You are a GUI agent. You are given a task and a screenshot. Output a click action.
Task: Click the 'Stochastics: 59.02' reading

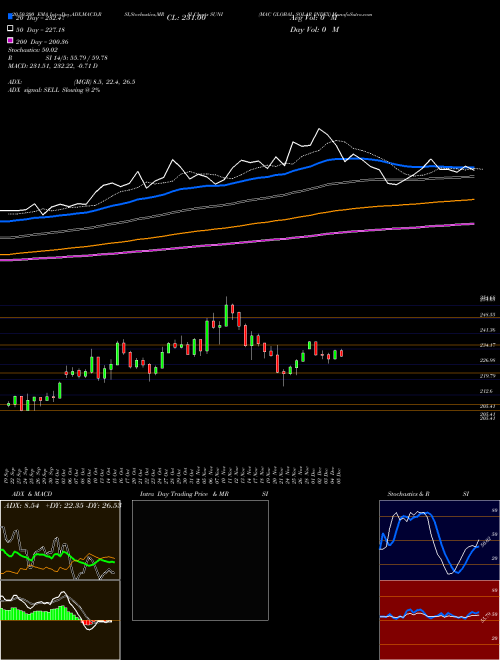(x=33, y=50)
